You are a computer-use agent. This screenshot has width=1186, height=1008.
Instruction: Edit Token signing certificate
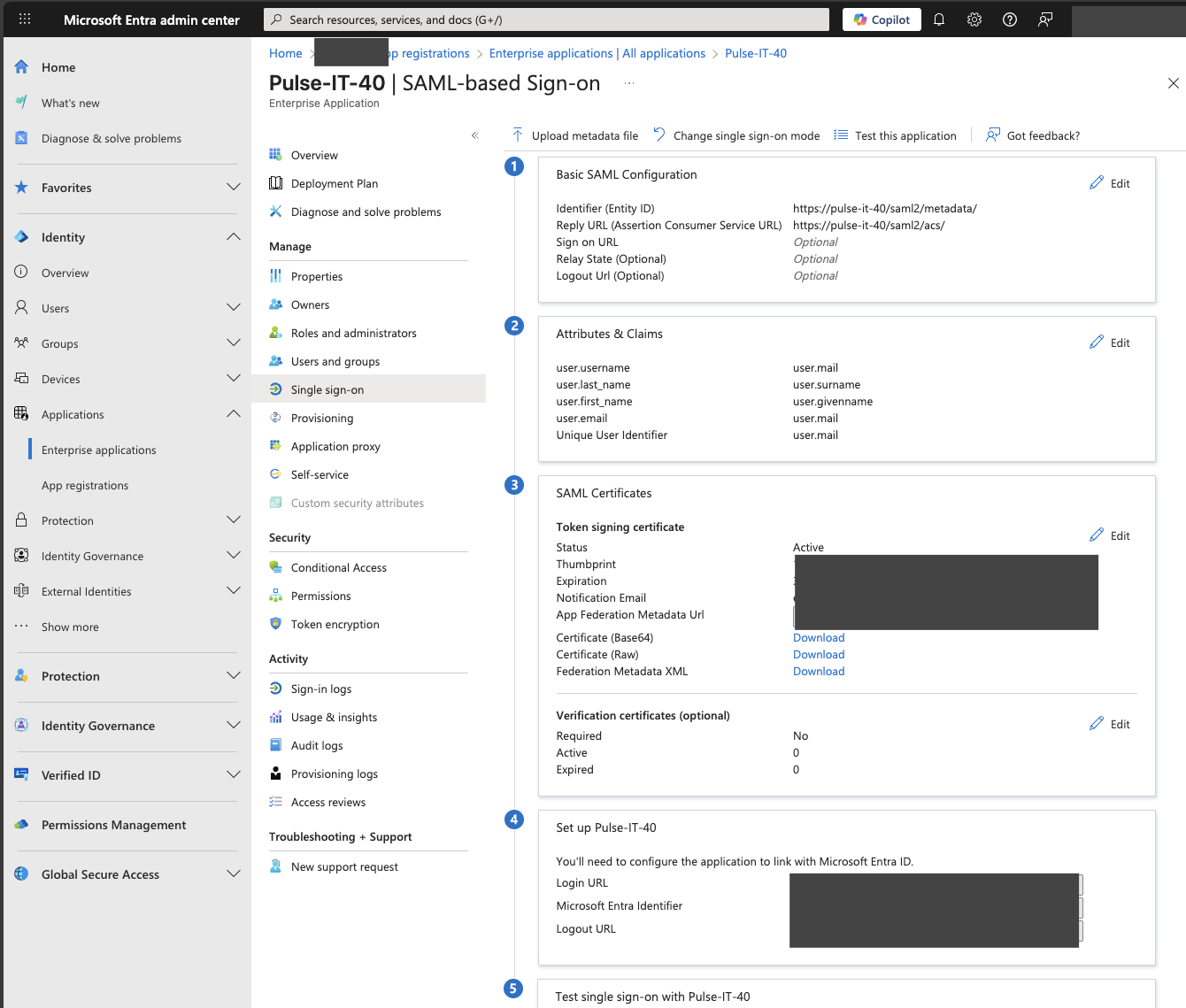1110,535
